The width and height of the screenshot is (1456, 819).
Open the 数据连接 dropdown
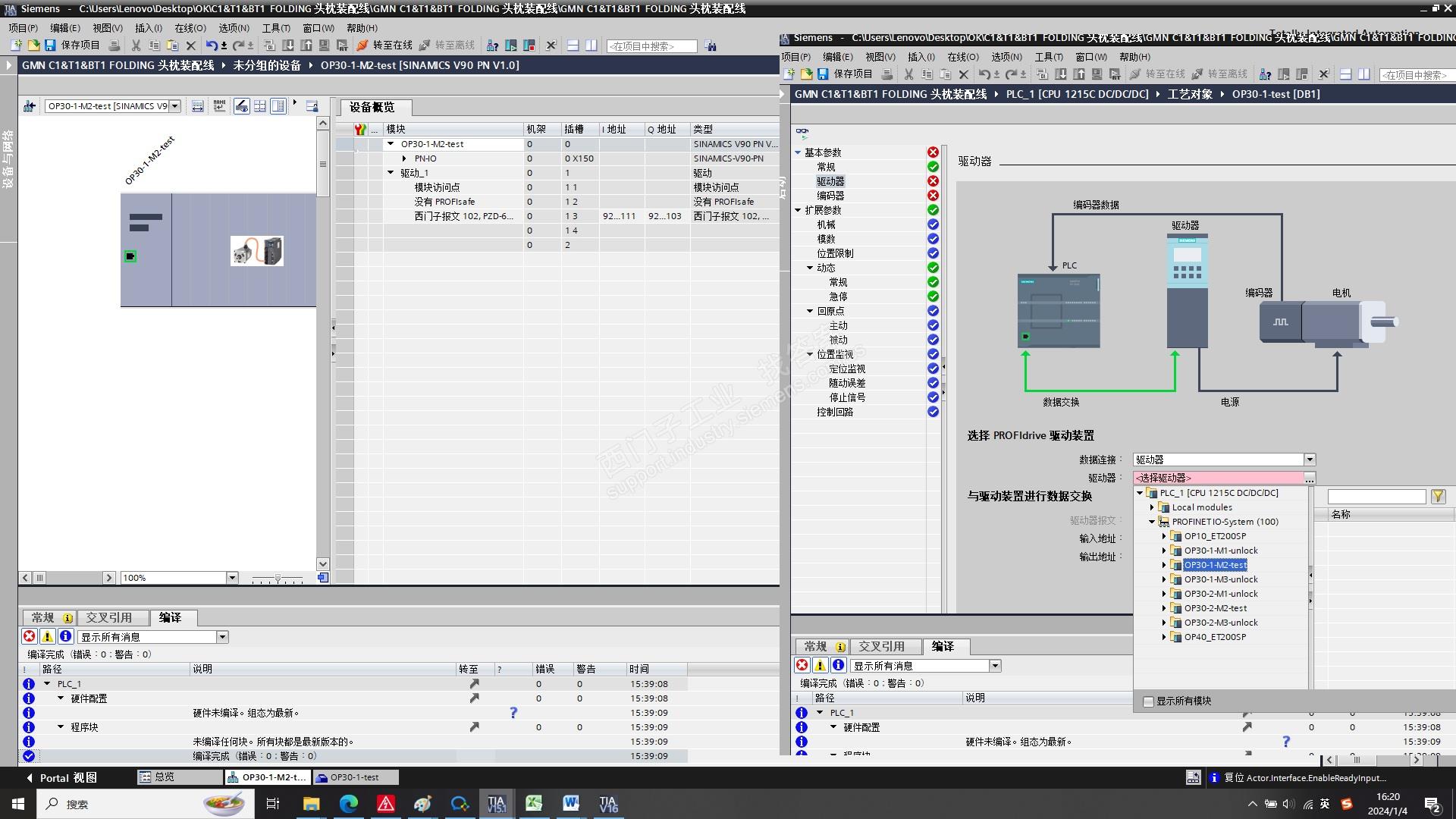pyautogui.click(x=1309, y=460)
